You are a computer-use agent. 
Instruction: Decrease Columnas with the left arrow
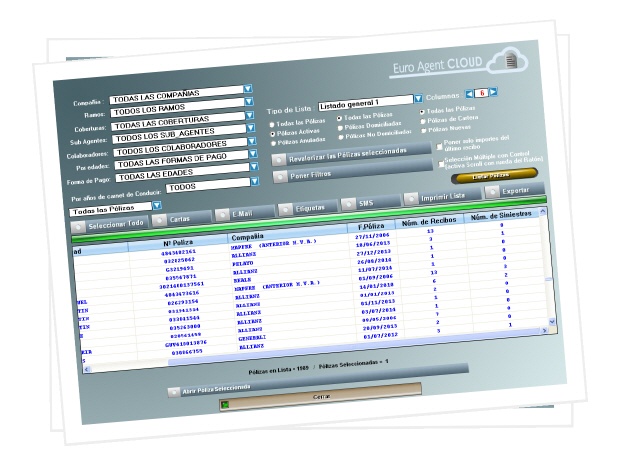[469, 94]
